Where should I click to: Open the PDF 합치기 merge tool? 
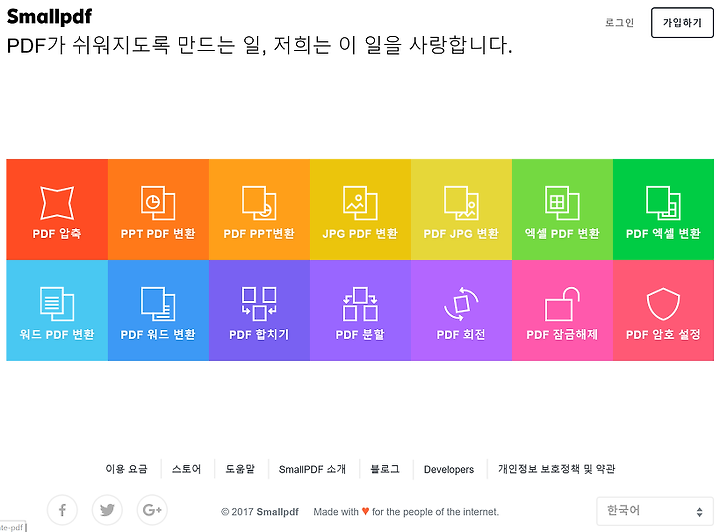[259, 310]
